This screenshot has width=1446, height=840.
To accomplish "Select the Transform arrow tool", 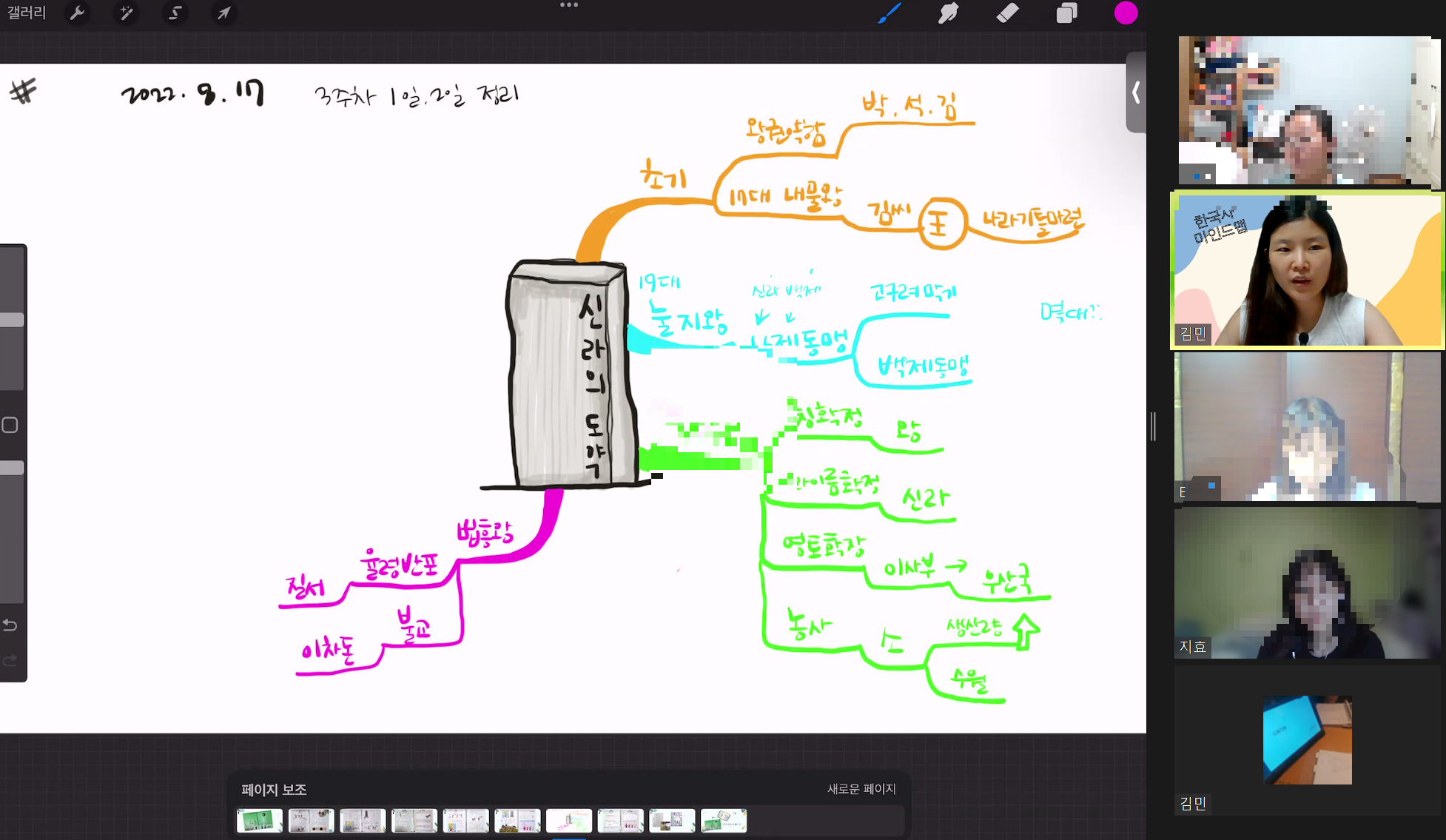I will tap(223, 13).
